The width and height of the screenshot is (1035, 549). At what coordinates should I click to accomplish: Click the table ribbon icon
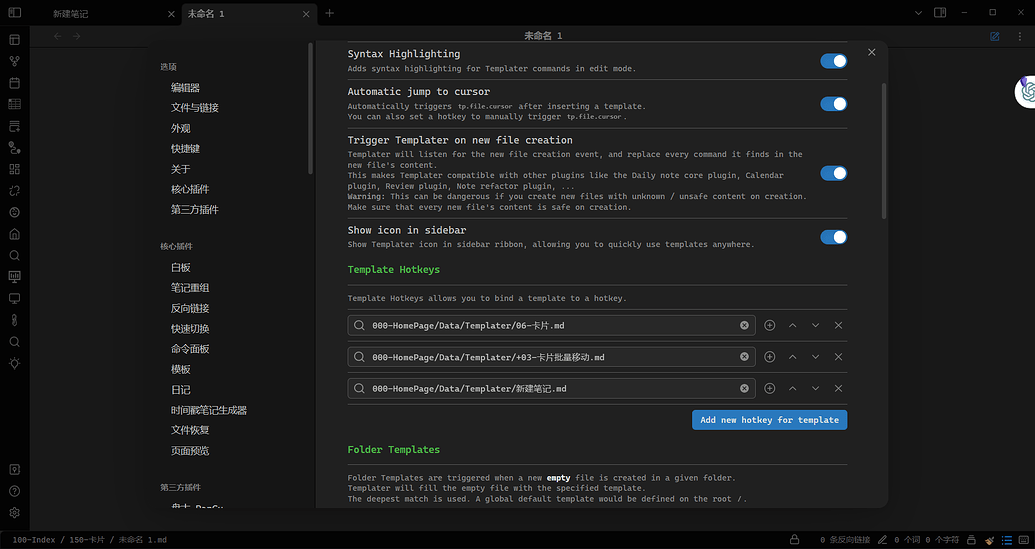coord(15,104)
